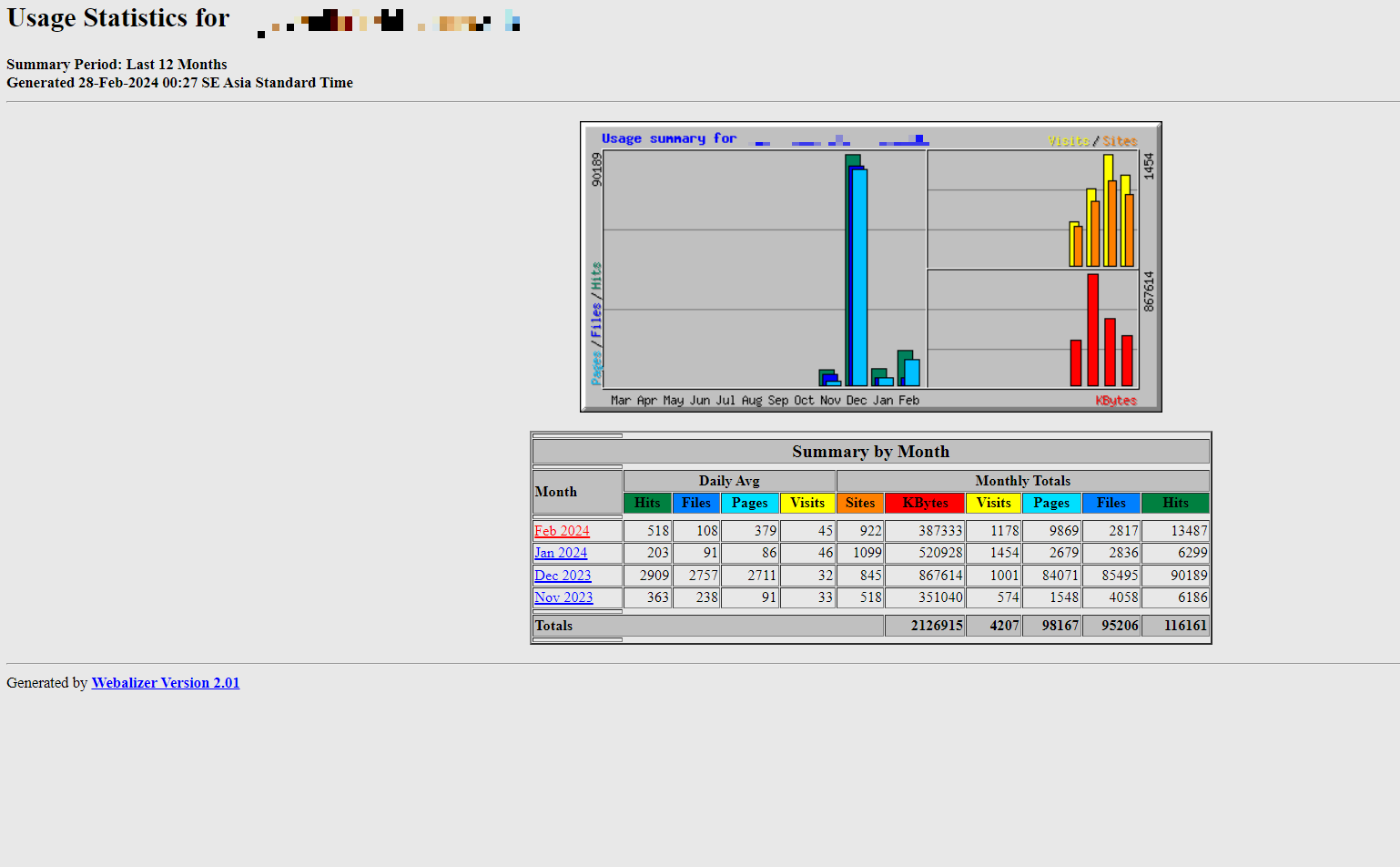The height and width of the screenshot is (867, 1400).
Task: Click the "Monthly Totals" group header
Action: click(x=1023, y=481)
